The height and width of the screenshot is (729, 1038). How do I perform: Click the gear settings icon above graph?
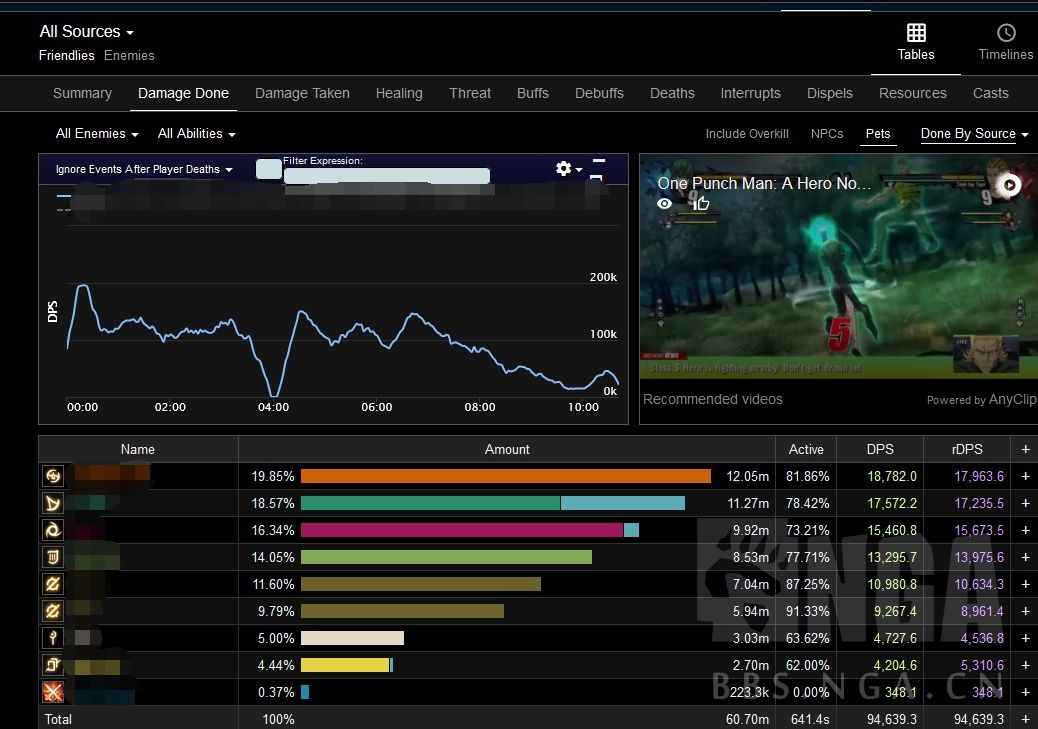click(564, 169)
